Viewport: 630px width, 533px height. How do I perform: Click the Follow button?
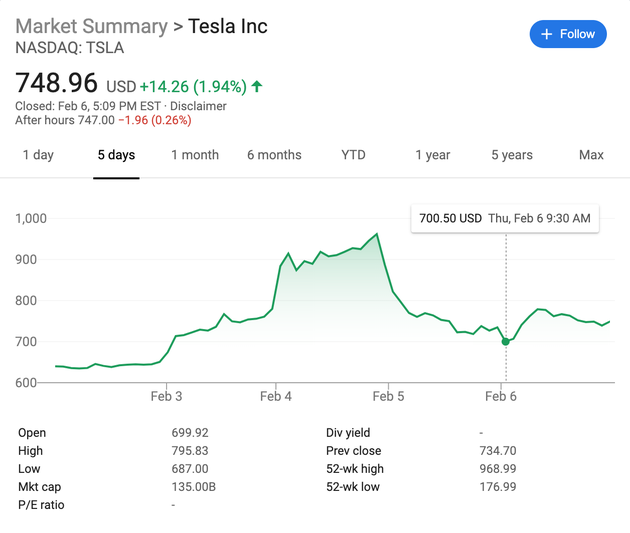click(567, 34)
